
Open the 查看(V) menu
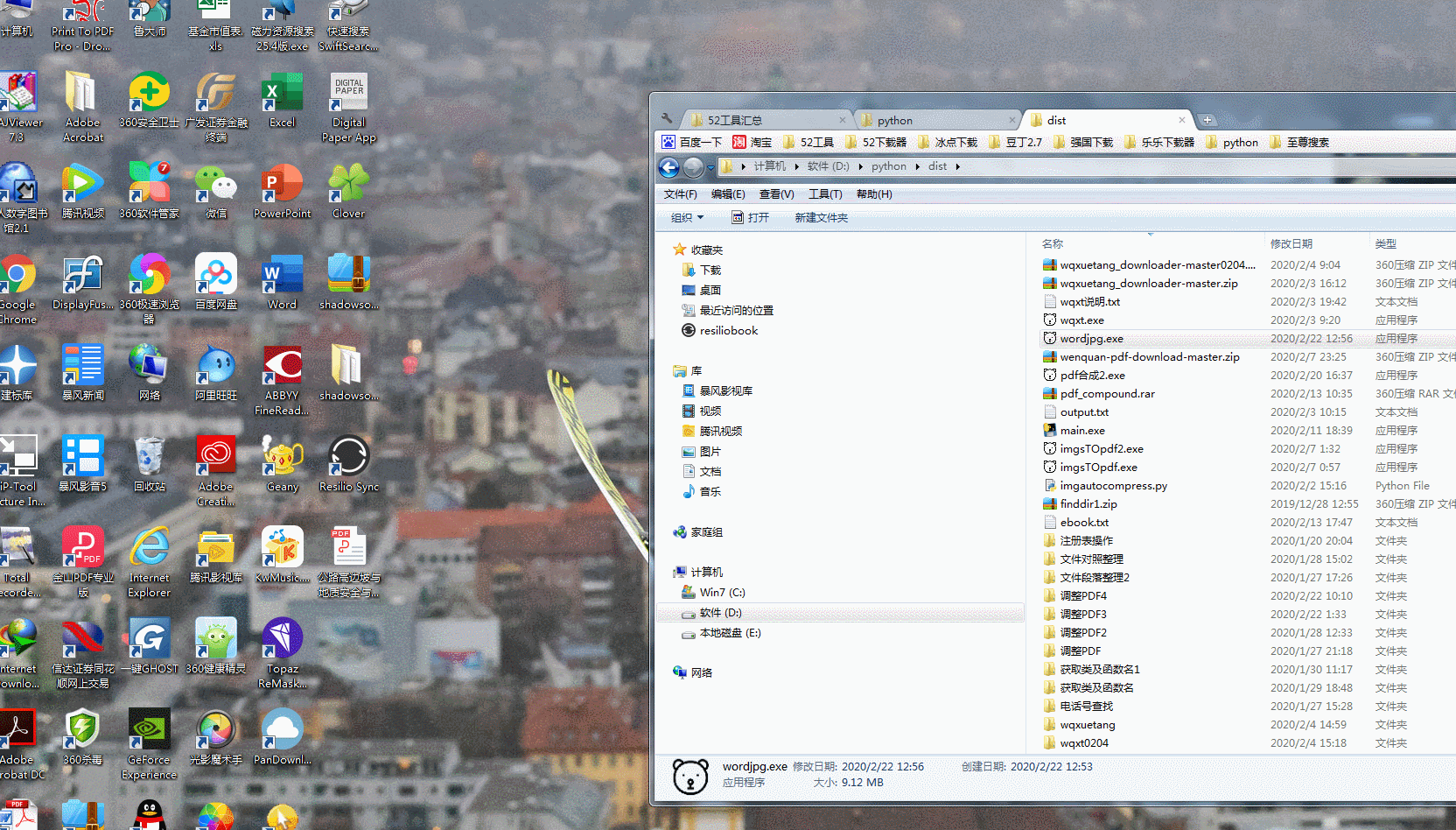tap(776, 194)
